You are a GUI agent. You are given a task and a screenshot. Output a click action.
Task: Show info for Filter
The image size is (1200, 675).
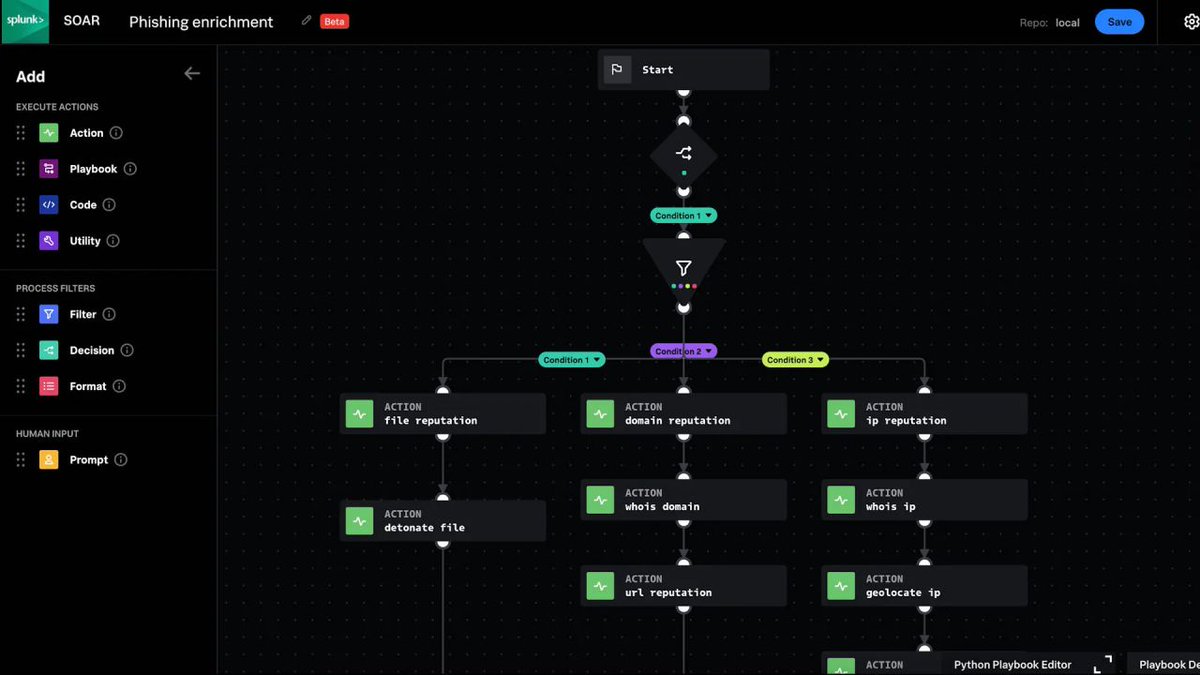point(109,314)
